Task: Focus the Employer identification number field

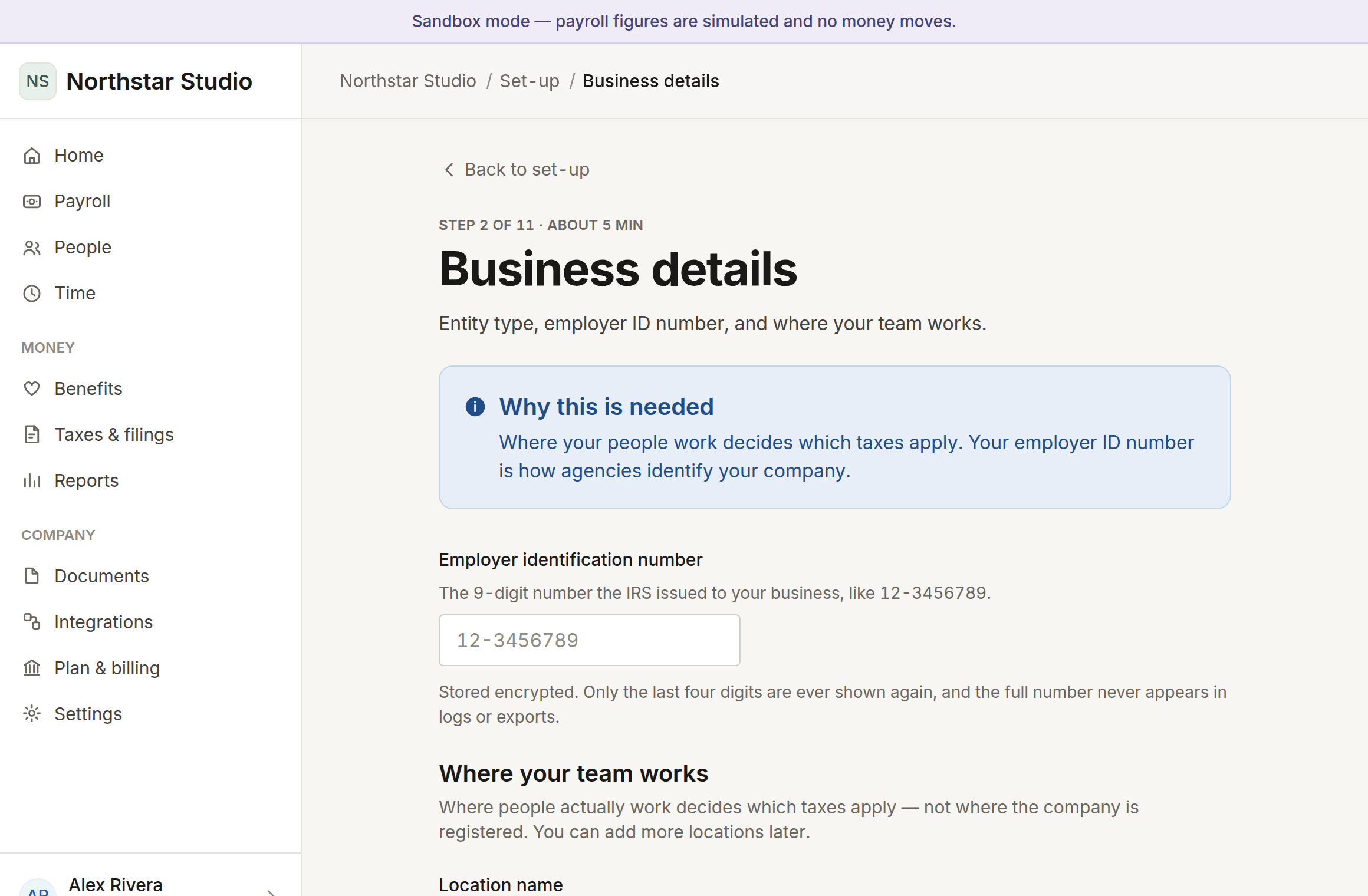Action: [590, 640]
